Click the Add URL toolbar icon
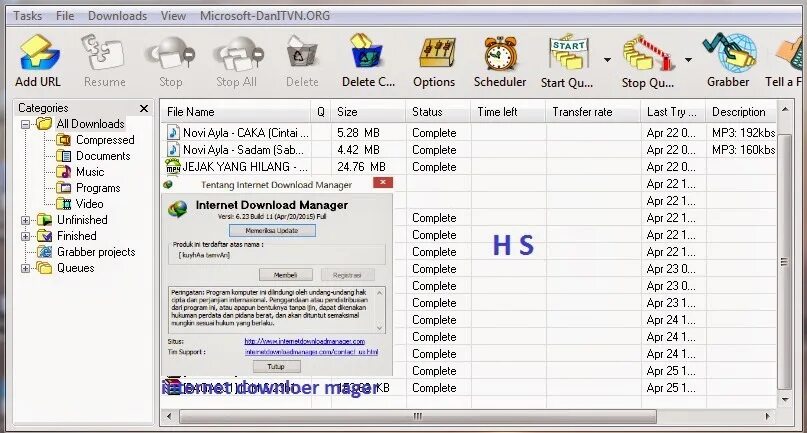The height and width of the screenshot is (433, 807). pos(39,53)
